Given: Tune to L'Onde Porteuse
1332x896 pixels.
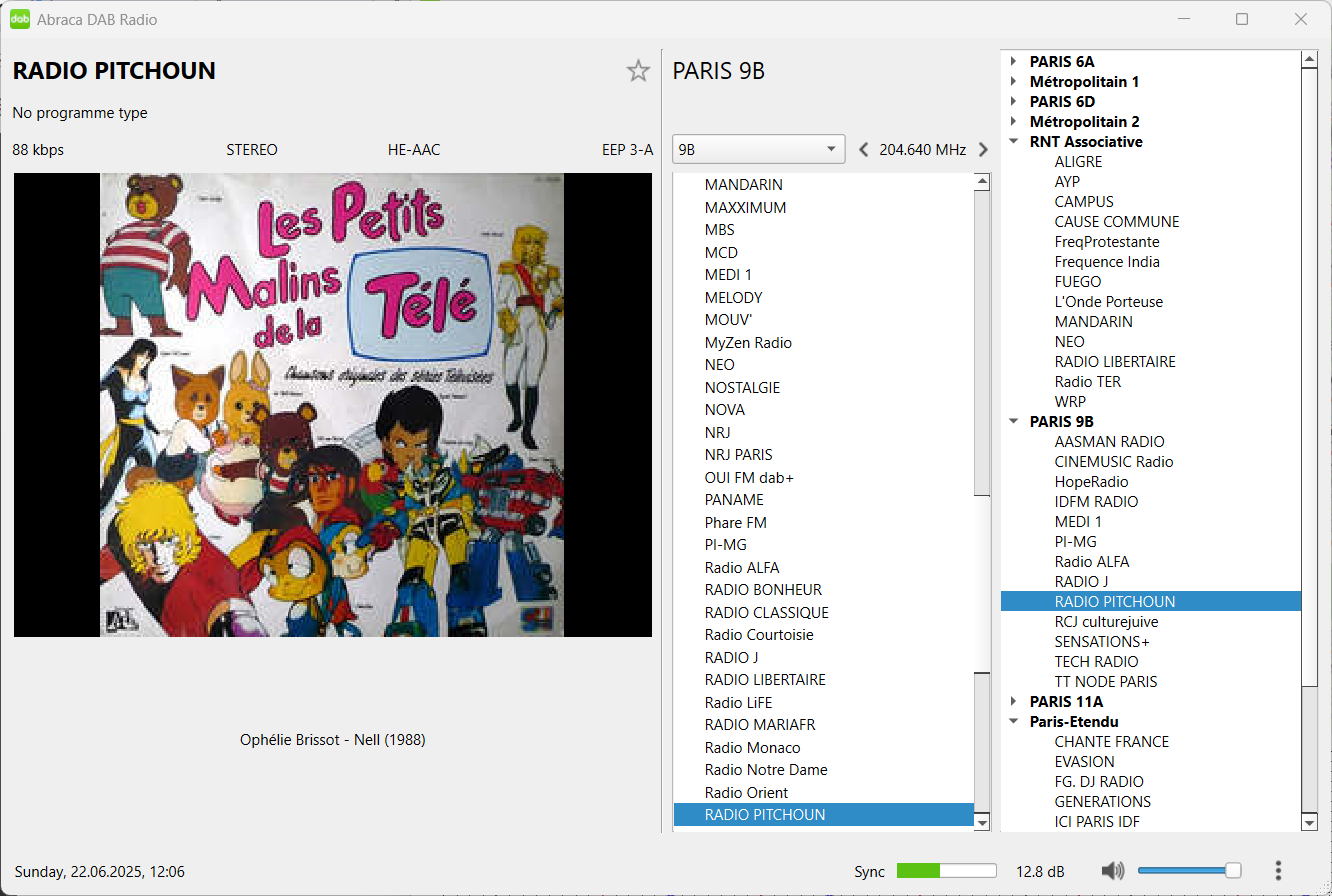Looking at the screenshot, I should 1109,302.
